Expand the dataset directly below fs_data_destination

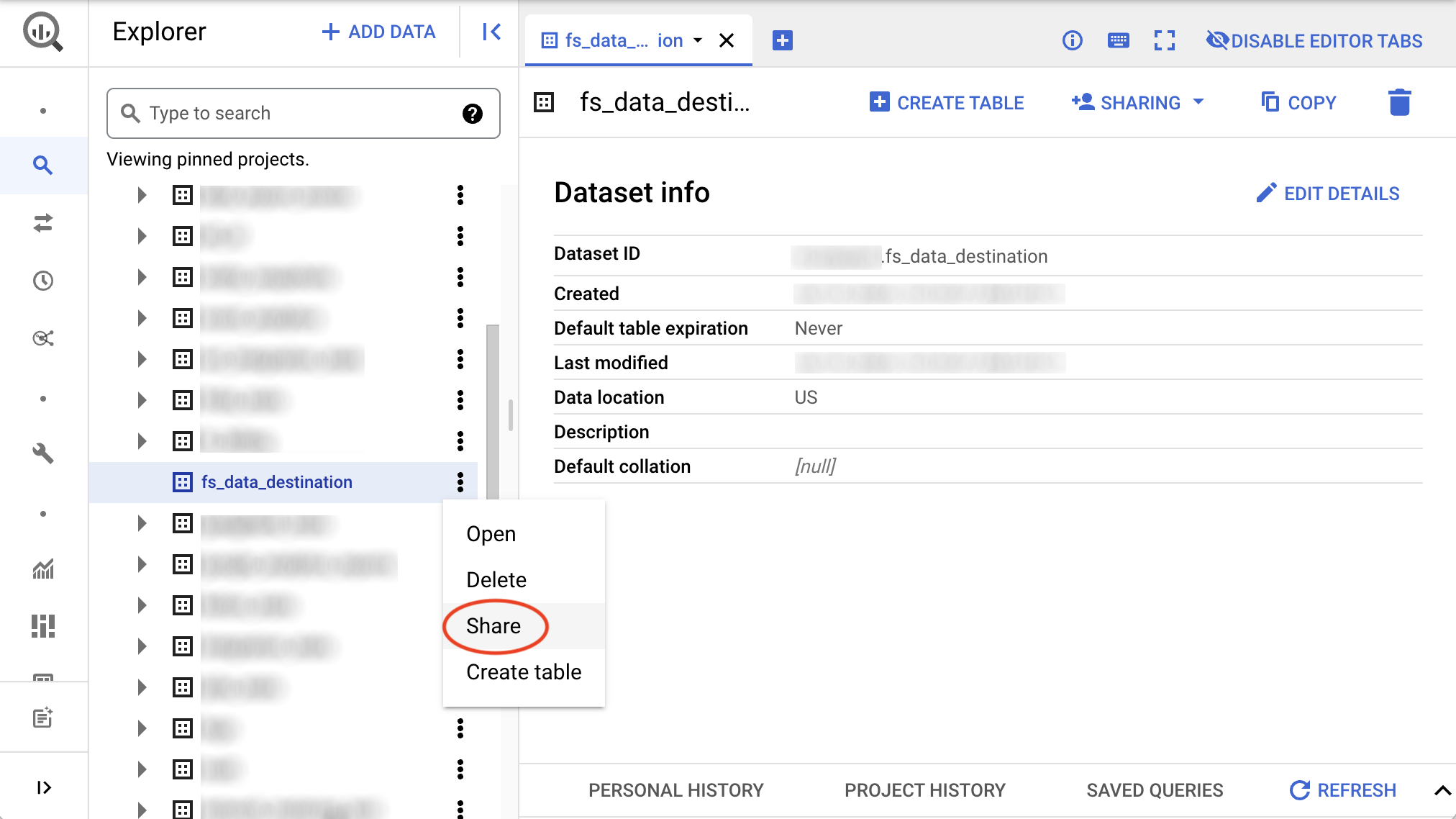tap(142, 523)
